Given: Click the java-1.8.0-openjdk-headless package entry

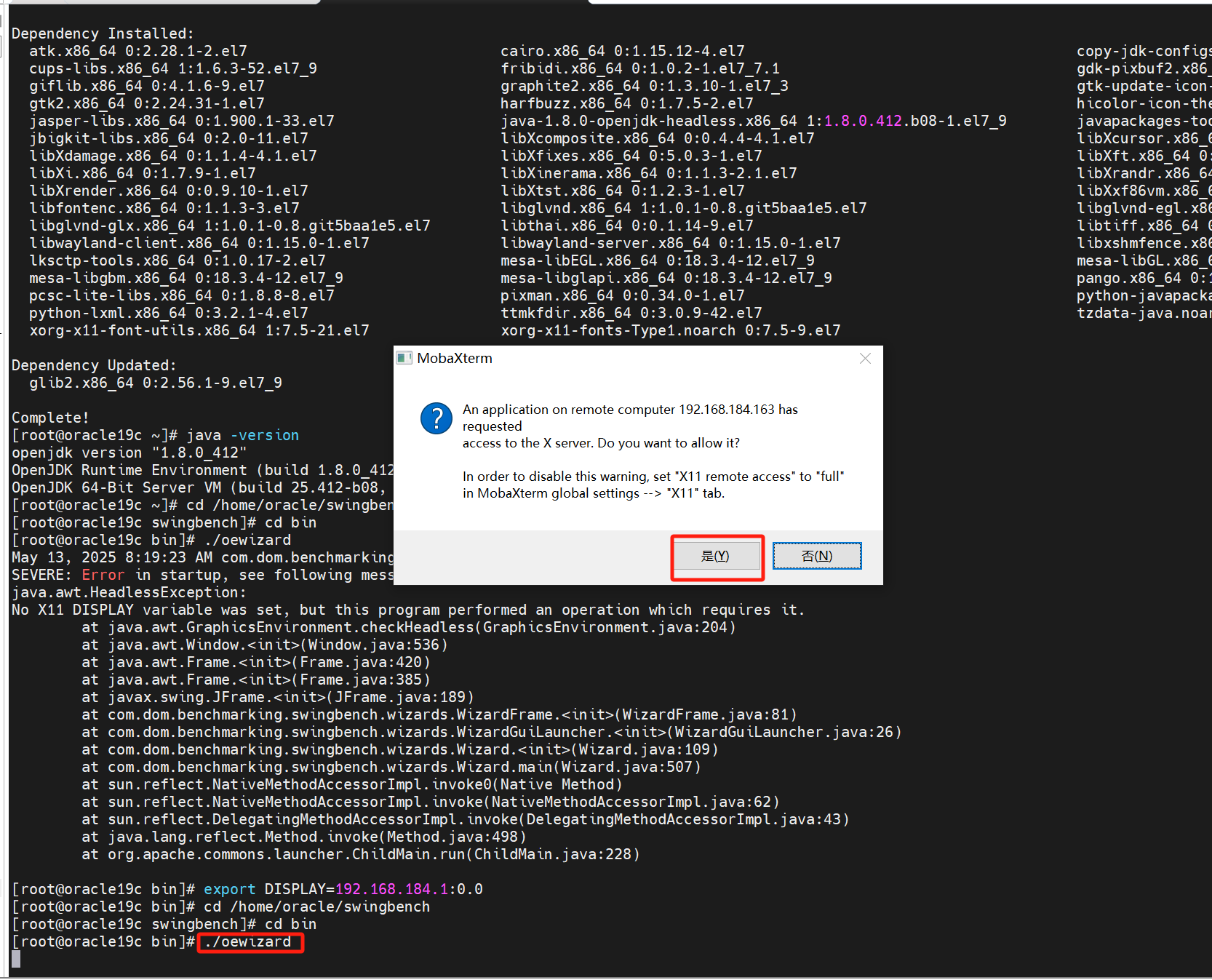Looking at the screenshot, I should pyautogui.click(x=753, y=121).
